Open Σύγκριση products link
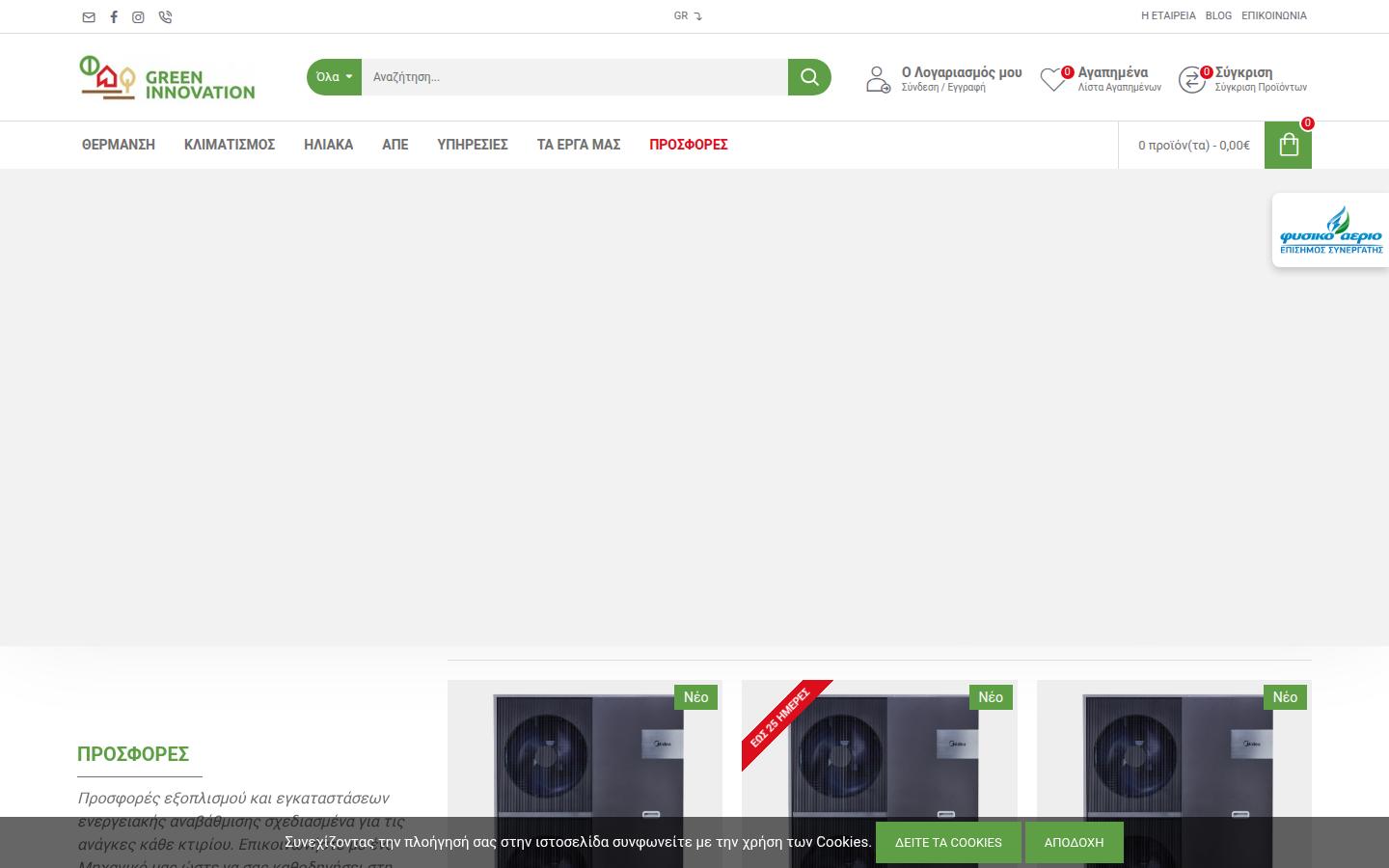Image resolution: width=1389 pixels, height=868 pixels. click(x=1243, y=72)
